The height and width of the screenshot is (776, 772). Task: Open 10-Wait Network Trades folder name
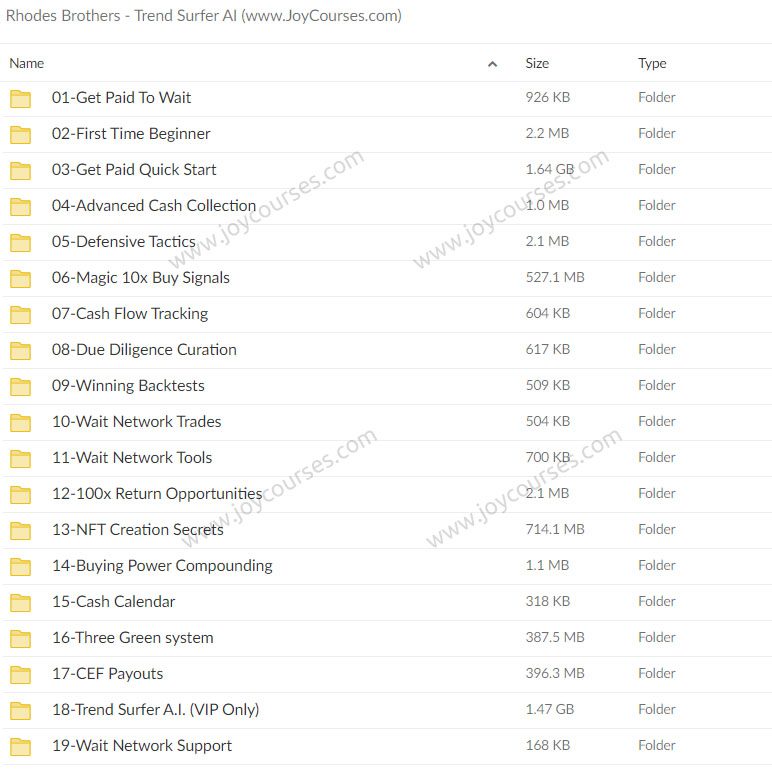click(136, 422)
